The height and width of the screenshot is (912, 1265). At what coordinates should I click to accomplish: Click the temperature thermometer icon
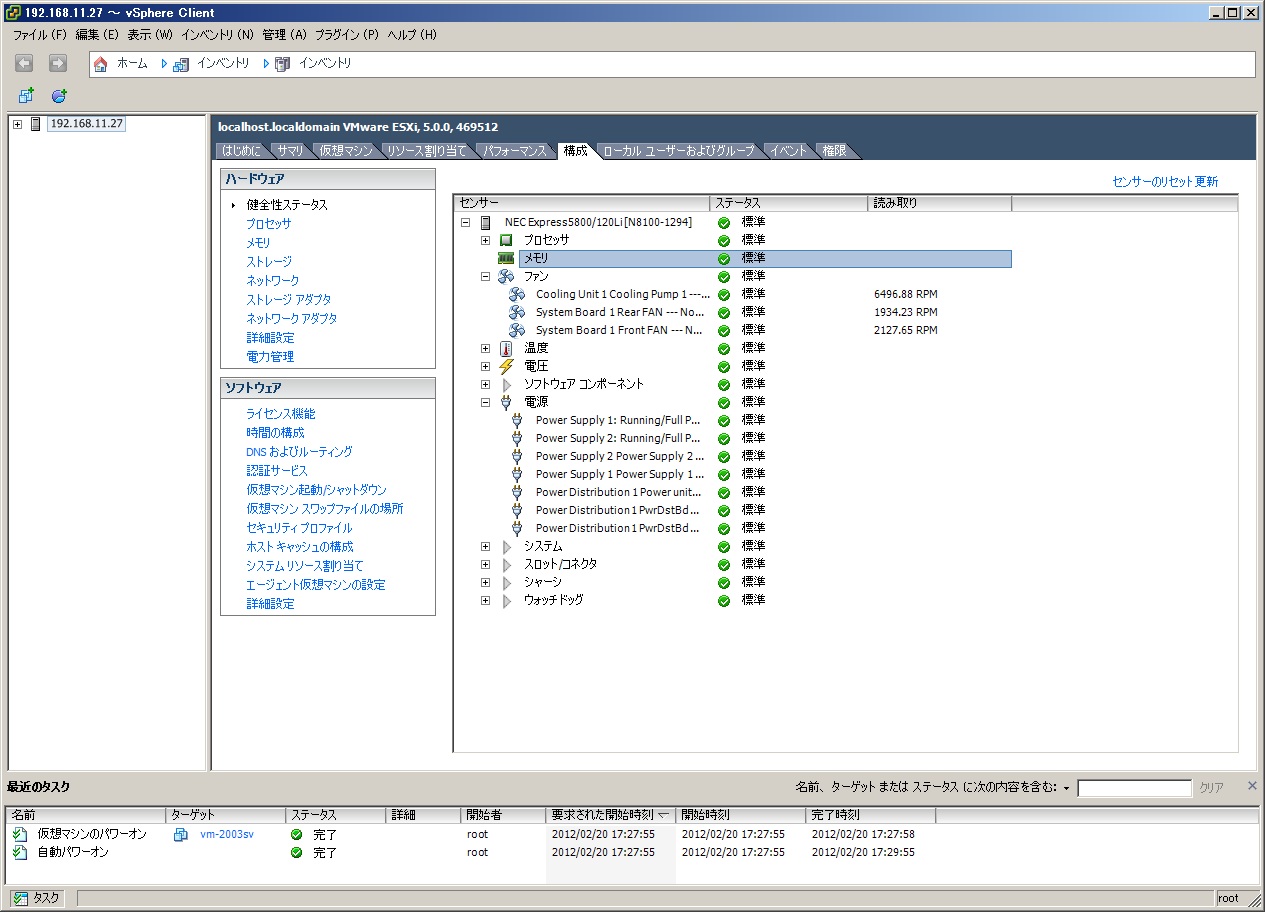point(506,348)
